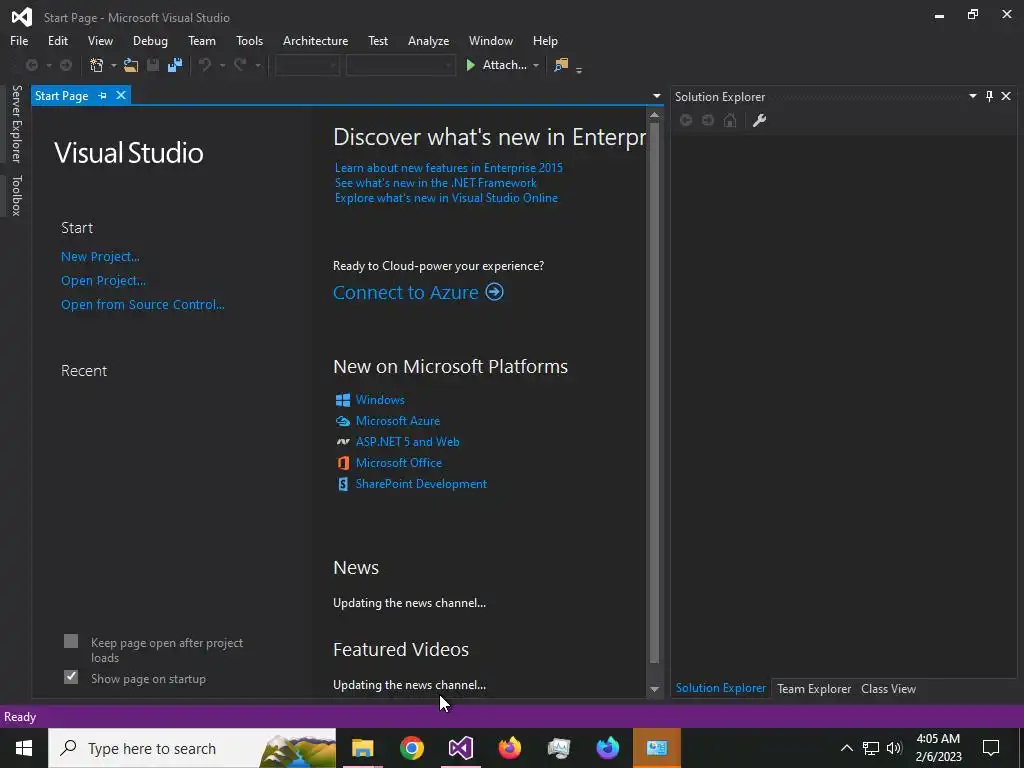Expand the New Project dropdown arrow
Screen dimensions: 1024x768
click(x=113, y=65)
